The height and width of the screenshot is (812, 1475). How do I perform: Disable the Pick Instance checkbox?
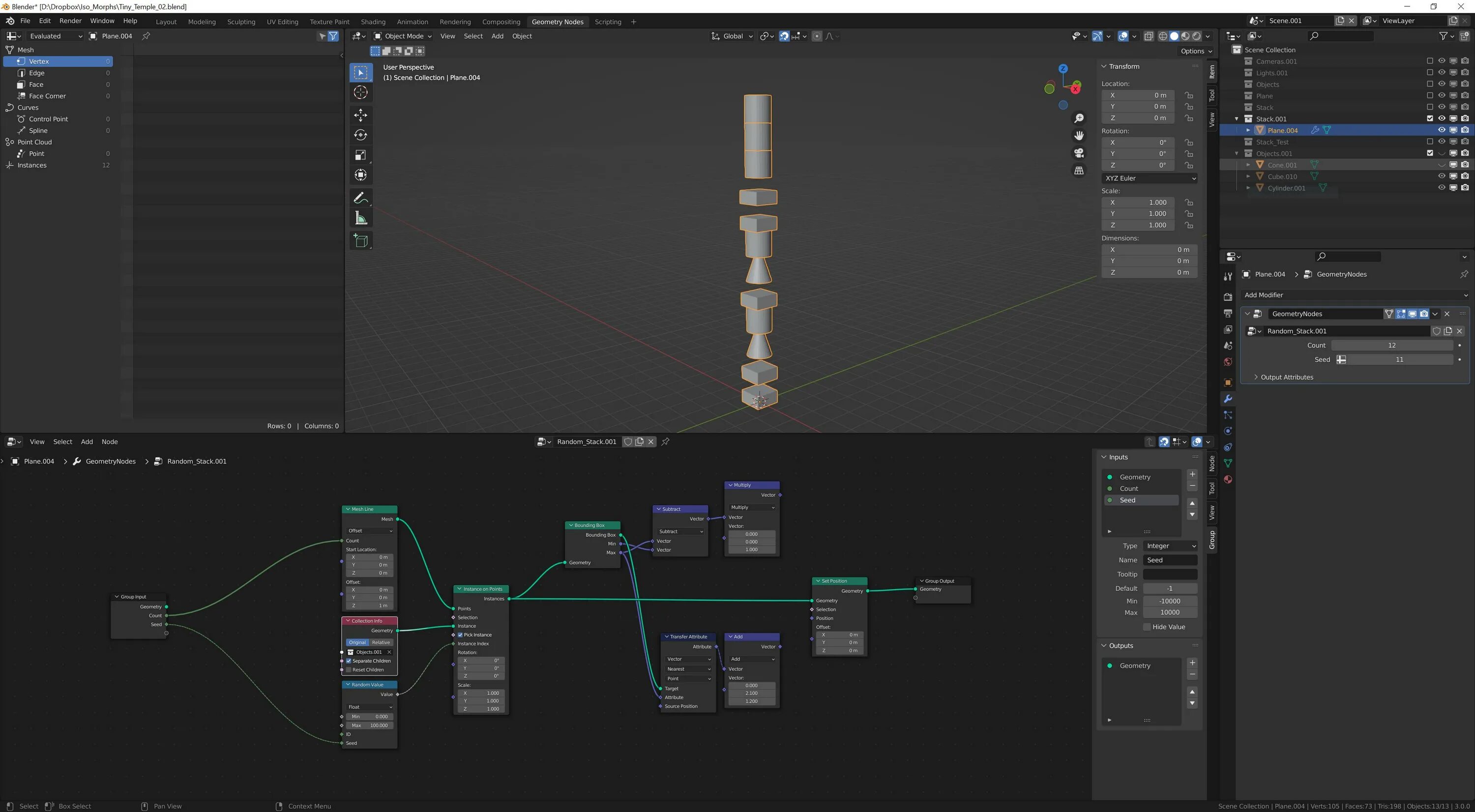[460, 635]
